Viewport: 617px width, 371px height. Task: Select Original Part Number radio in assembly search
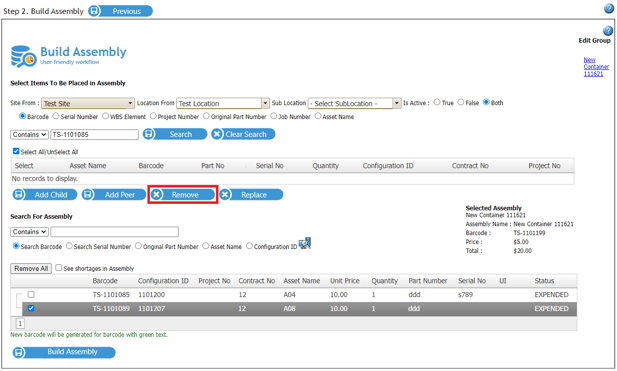[138, 246]
